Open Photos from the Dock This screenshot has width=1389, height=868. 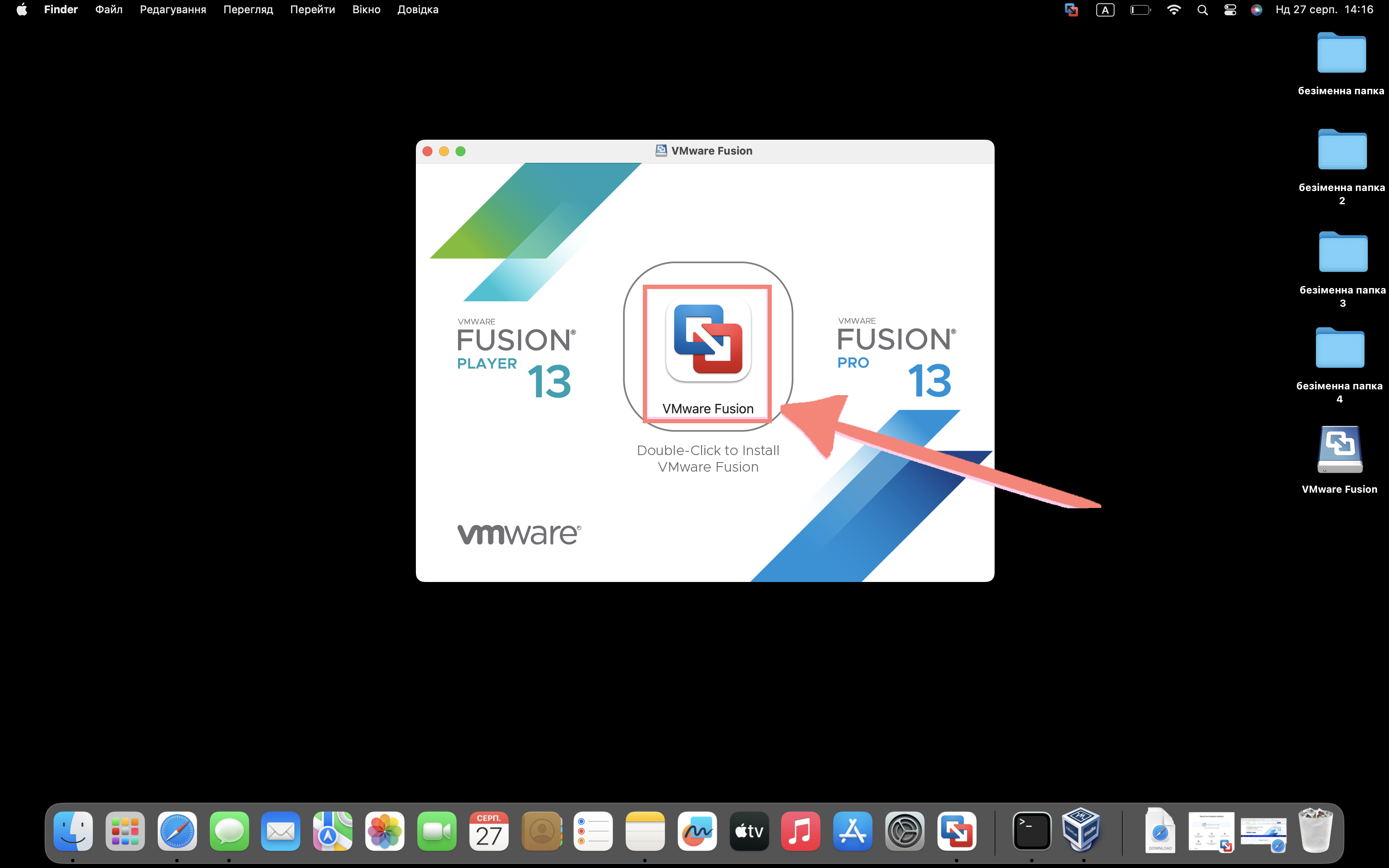pos(384,831)
